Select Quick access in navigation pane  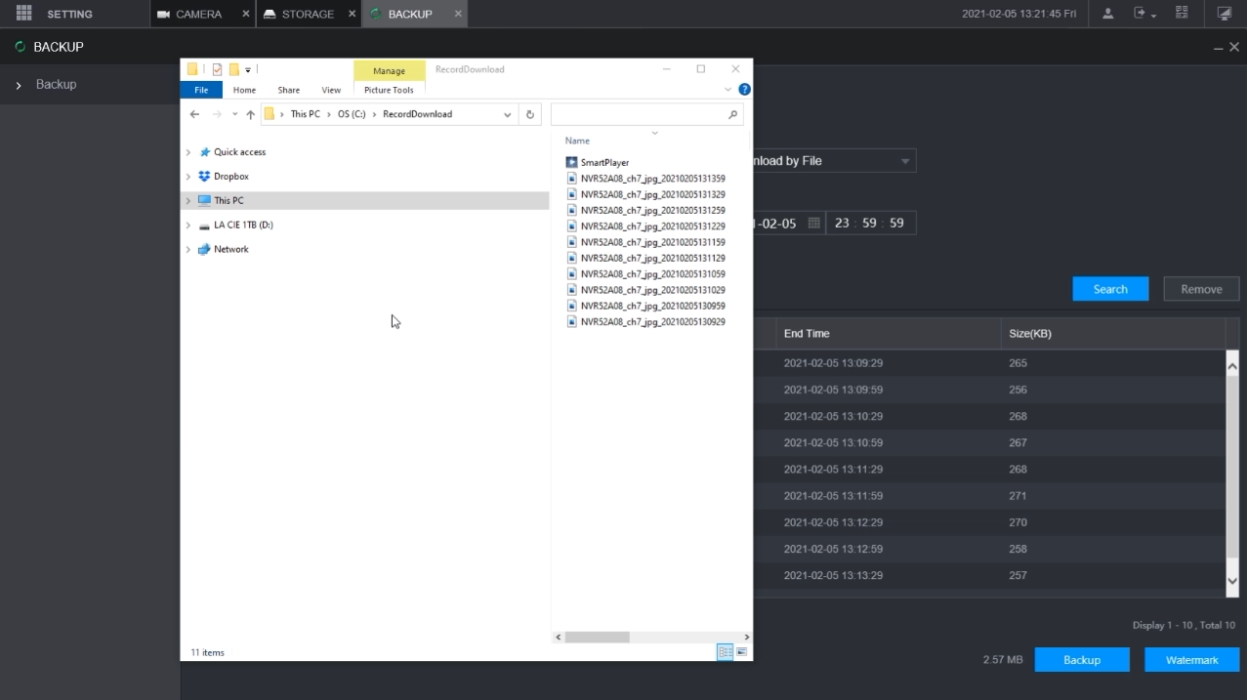tap(240, 152)
